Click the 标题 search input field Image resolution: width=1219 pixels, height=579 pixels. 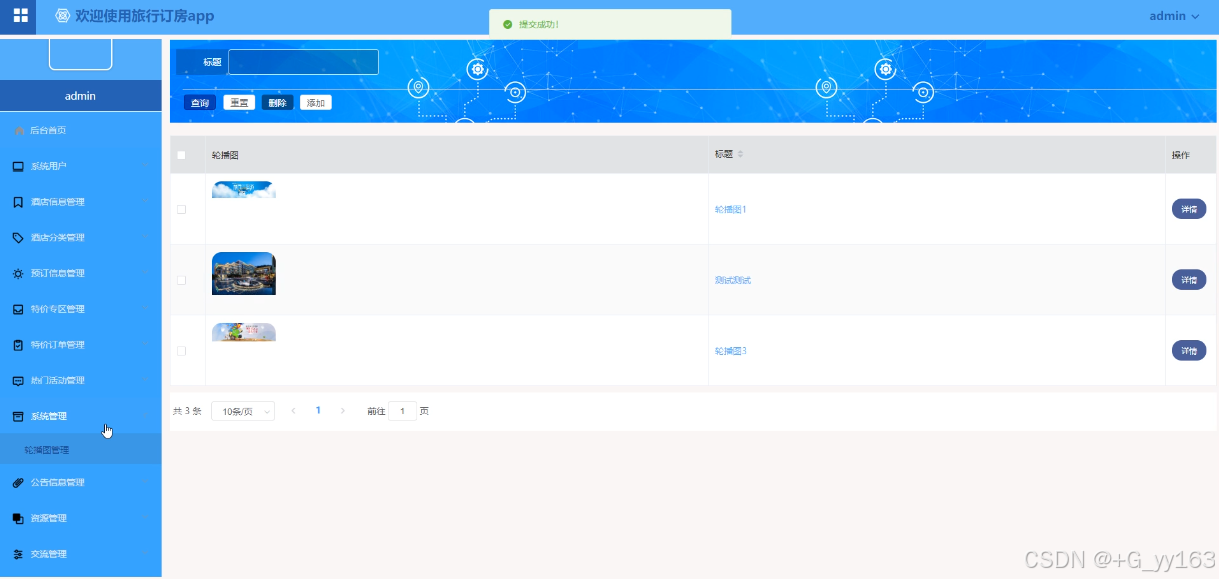[x=303, y=62]
